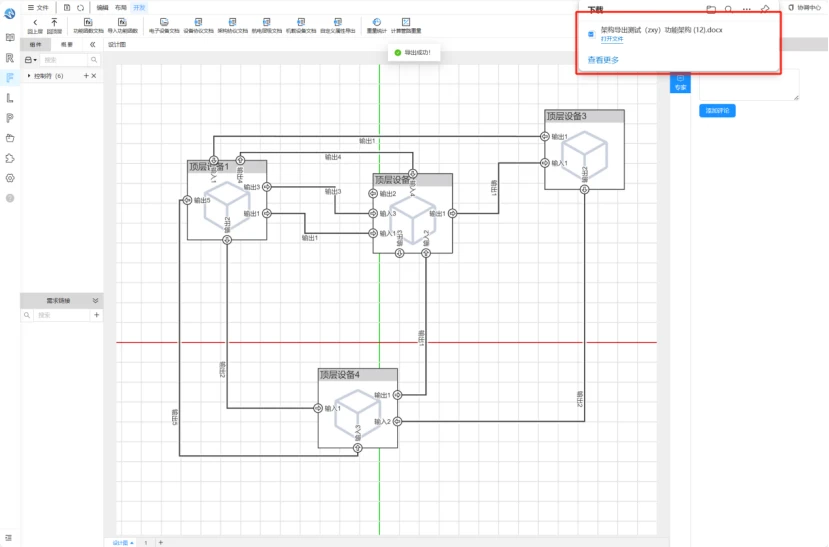Switch to the 概要 panel tab
The height and width of the screenshot is (547, 829).
(x=67, y=44)
